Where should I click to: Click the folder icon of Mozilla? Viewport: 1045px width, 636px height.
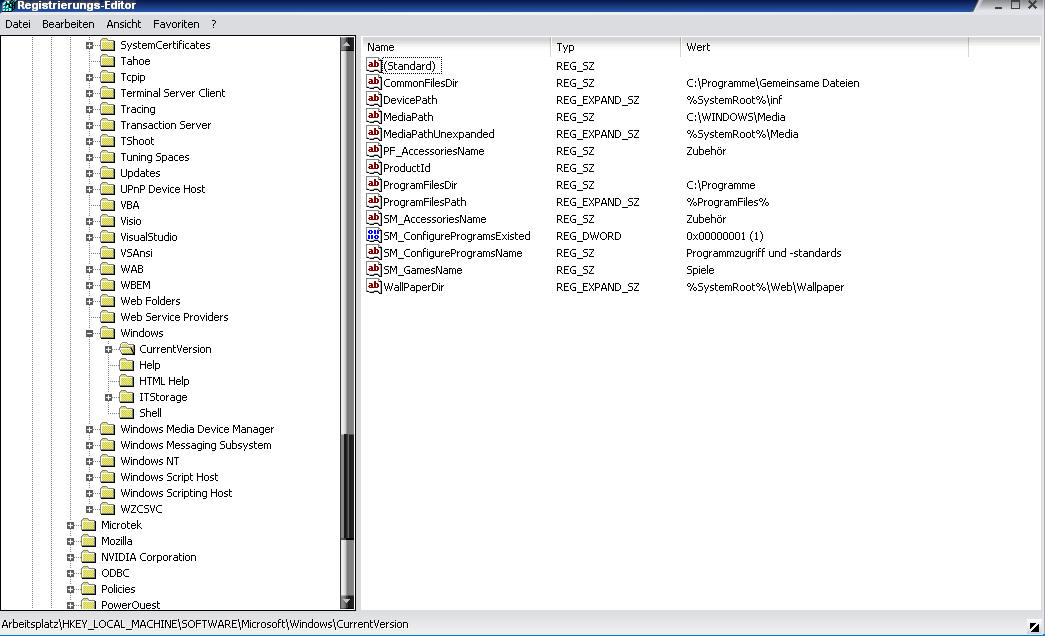[x=89, y=541]
